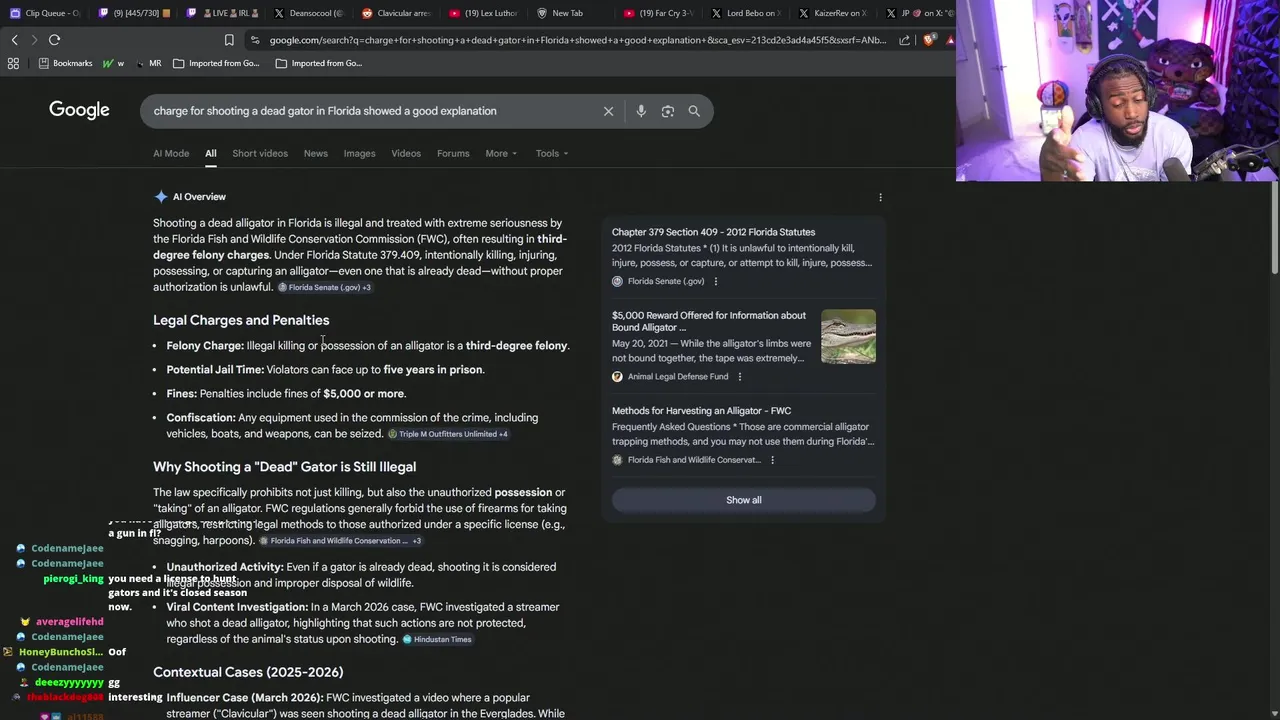Image resolution: width=1280 pixels, height=720 pixels.
Task: Bookmark this page via the bookmark icon
Action: (229, 40)
